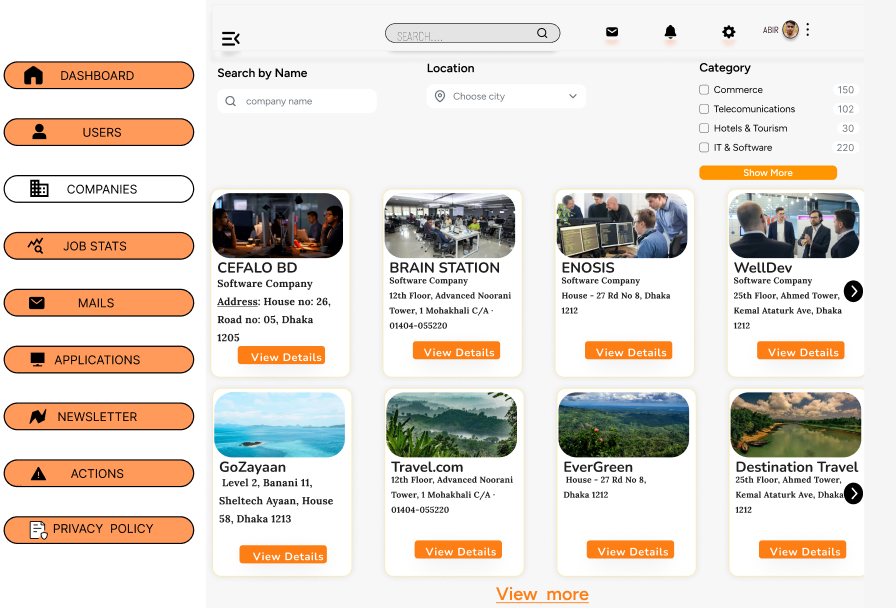
Task: Select COMPANIES in sidebar
Action: [99, 189]
